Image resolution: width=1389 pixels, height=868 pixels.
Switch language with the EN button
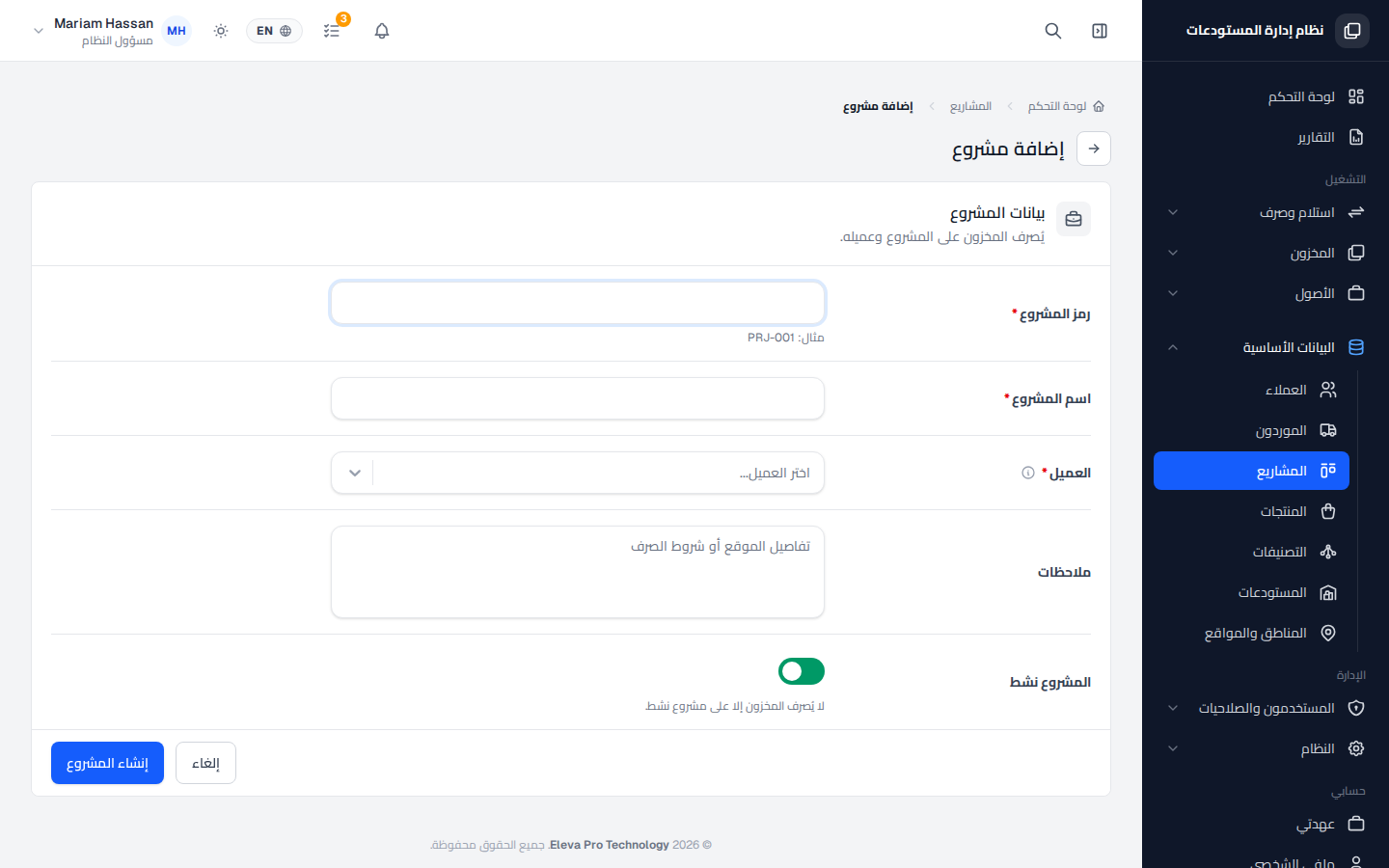click(x=274, y=31)
